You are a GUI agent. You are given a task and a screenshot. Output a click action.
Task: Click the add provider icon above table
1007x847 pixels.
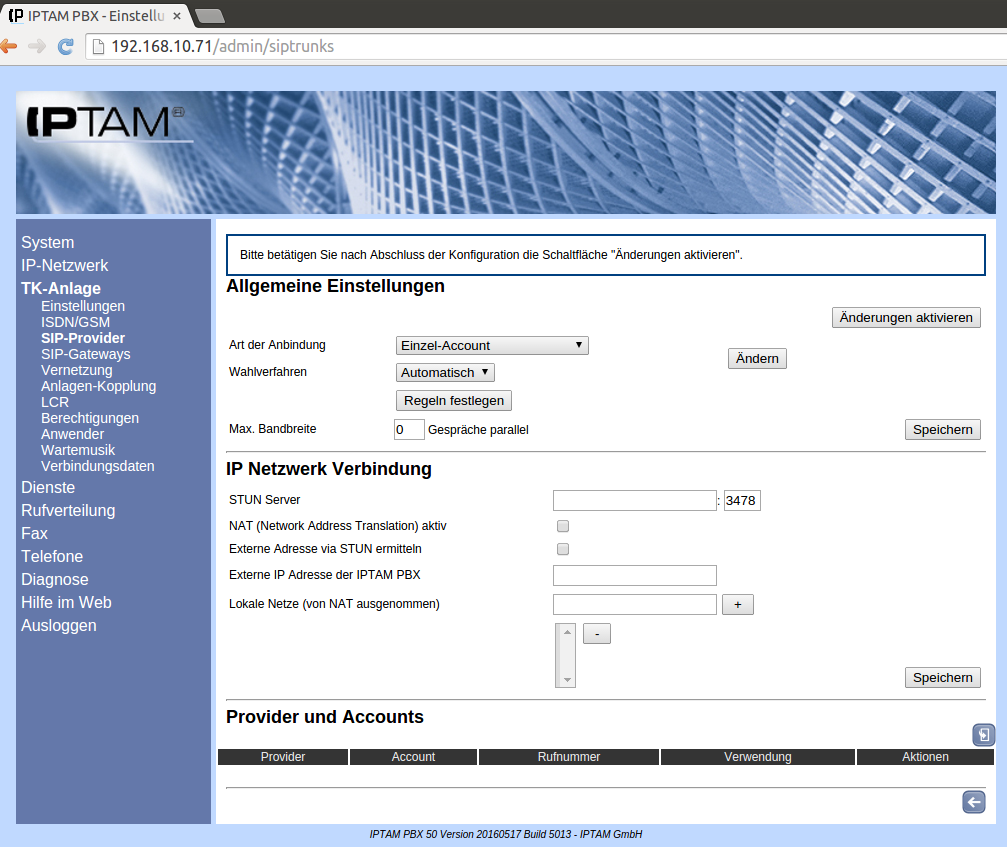pyautogui.click(x=983, y=735)
